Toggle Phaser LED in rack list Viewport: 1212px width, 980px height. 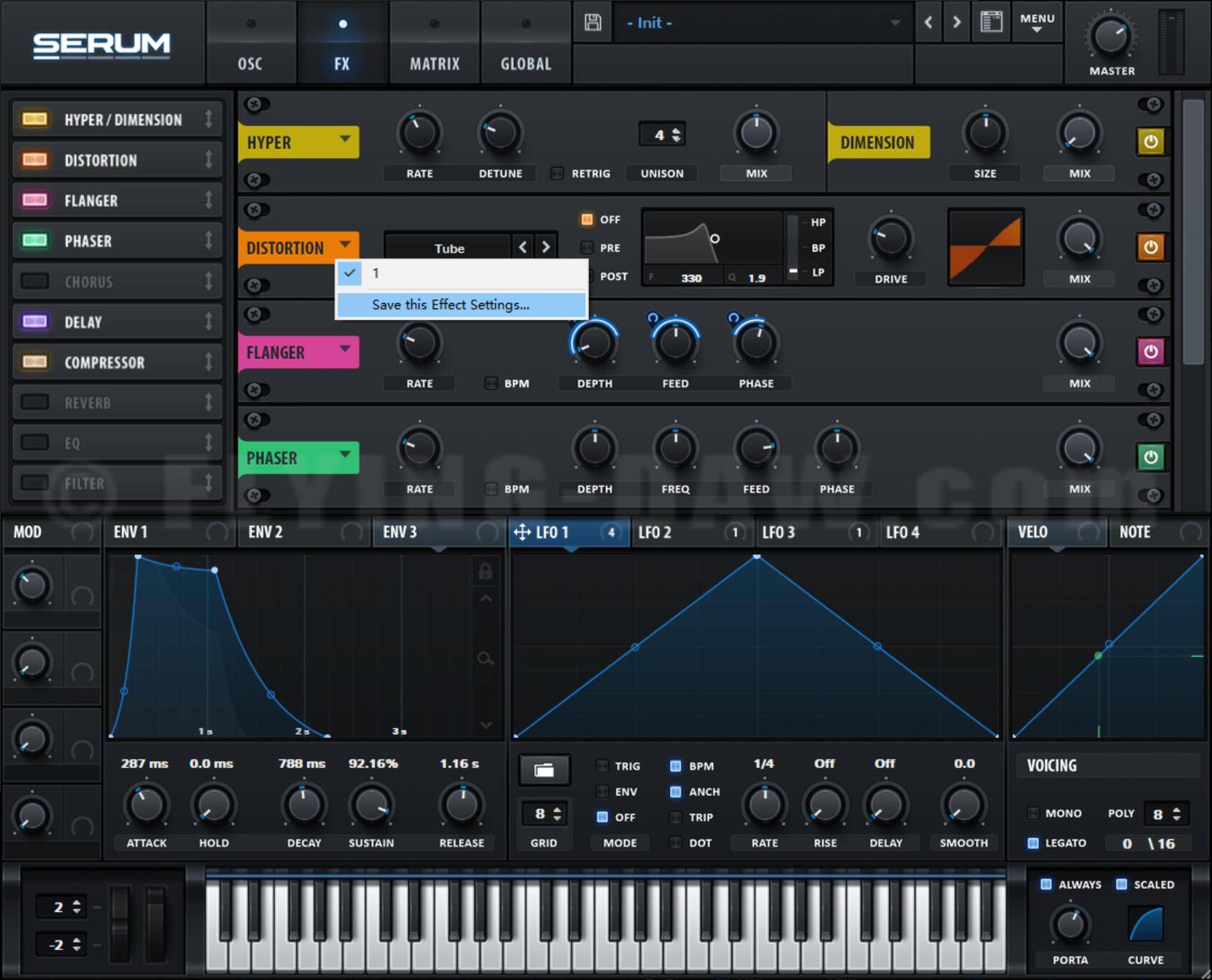pos(34,240)
